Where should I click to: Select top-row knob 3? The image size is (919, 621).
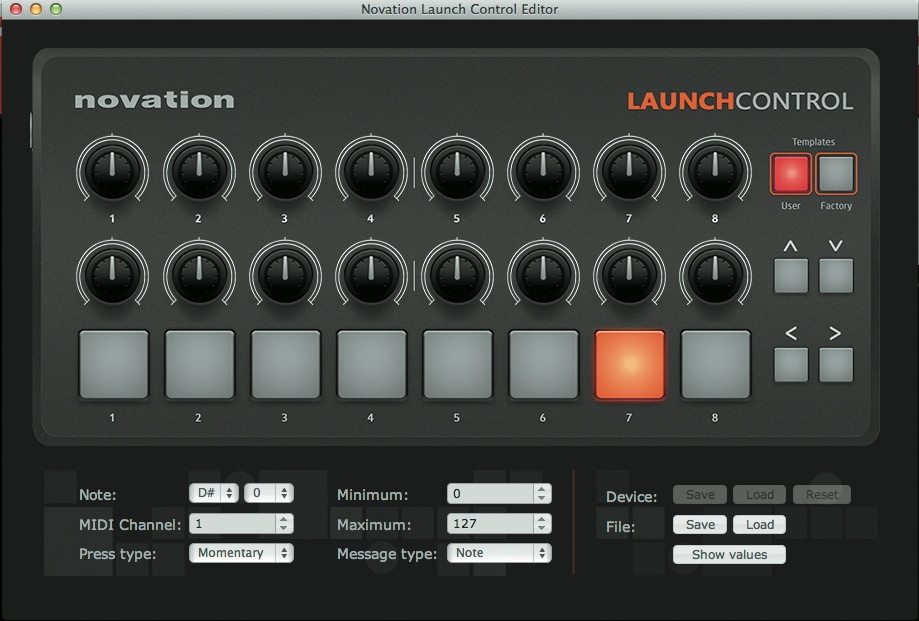point(285,170)
